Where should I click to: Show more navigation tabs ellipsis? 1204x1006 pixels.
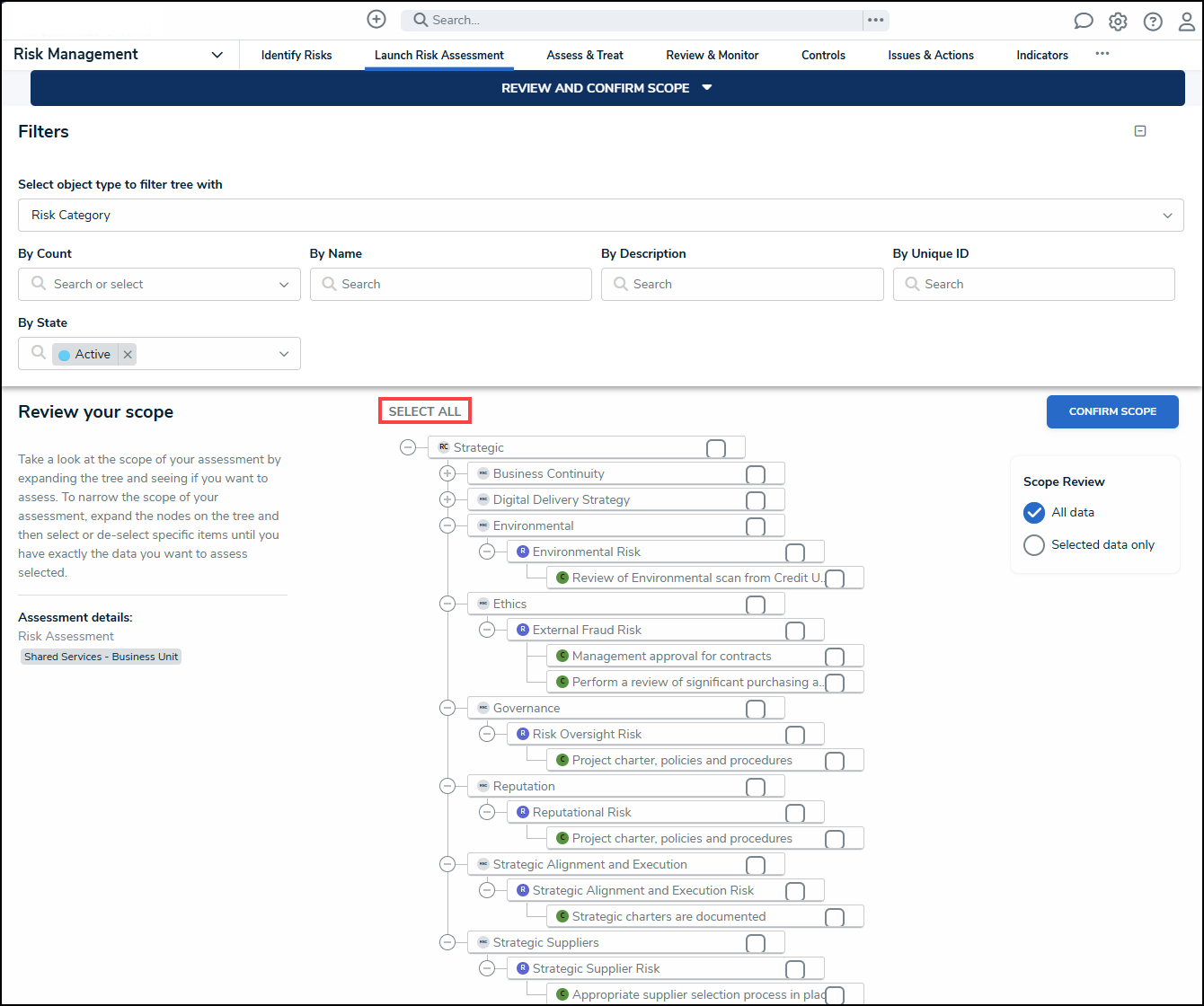[x=1102, y=54]
